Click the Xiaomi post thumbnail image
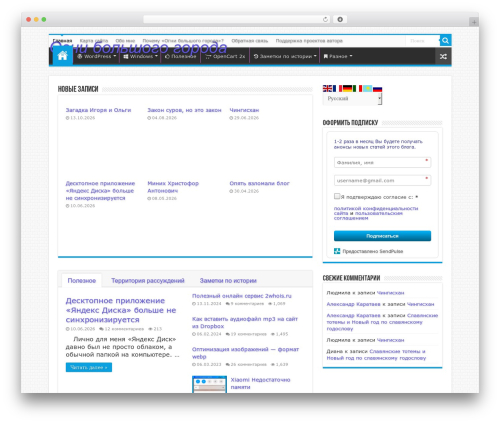Image resolution: width=500 pixels, height=423 pixels. [209, 384]
